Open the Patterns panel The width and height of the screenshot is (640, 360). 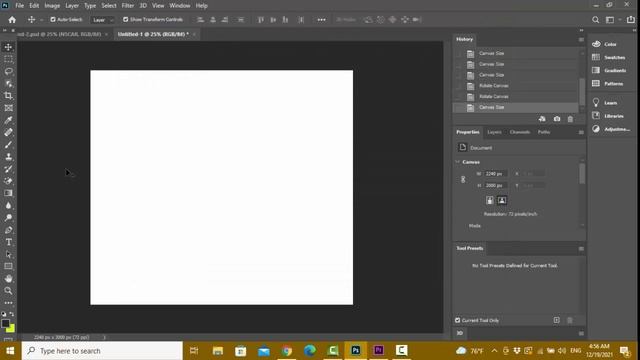click(x=607, y=83)
